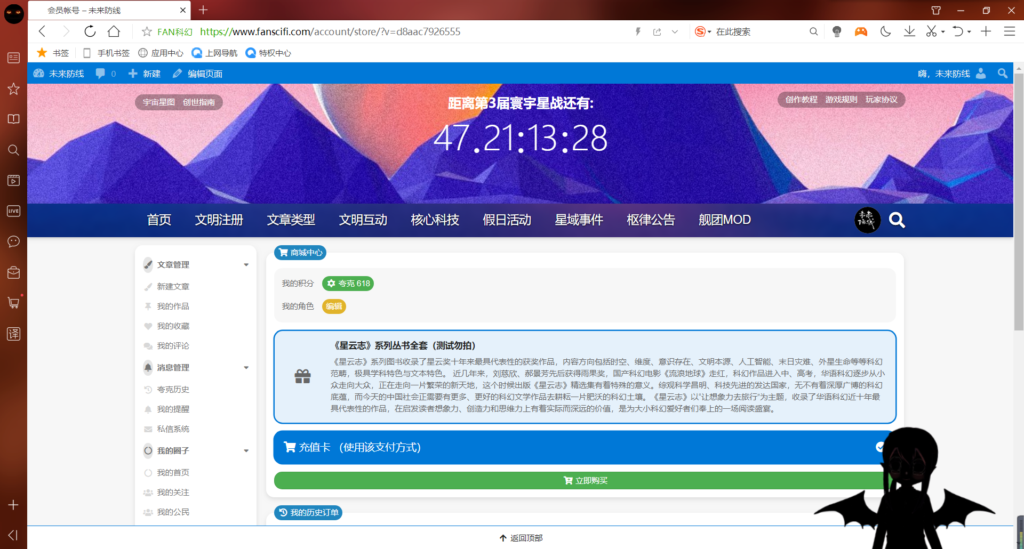1024x549 pixels.
Task: Open sidebar shopping cart icon
Action: click(13, 303)
